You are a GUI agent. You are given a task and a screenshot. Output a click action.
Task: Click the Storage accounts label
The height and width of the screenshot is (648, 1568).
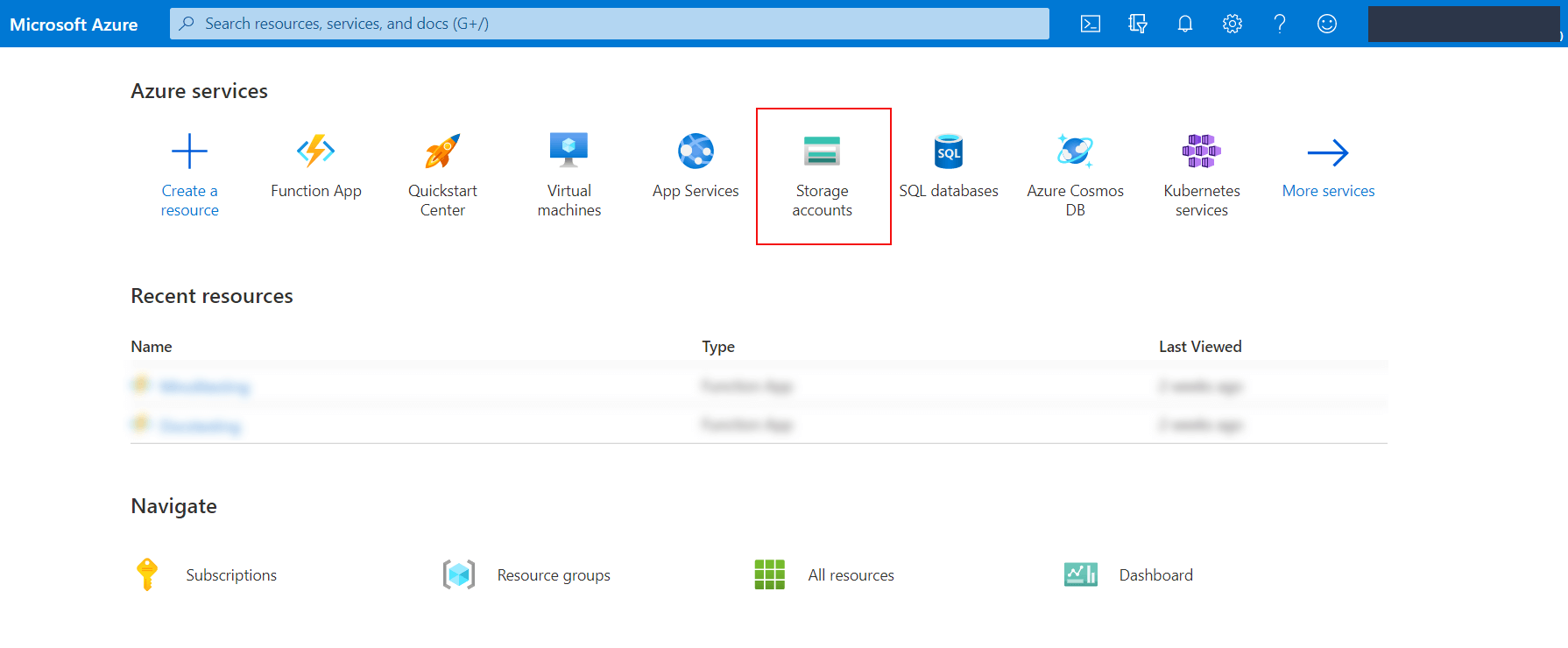[823, 201]
